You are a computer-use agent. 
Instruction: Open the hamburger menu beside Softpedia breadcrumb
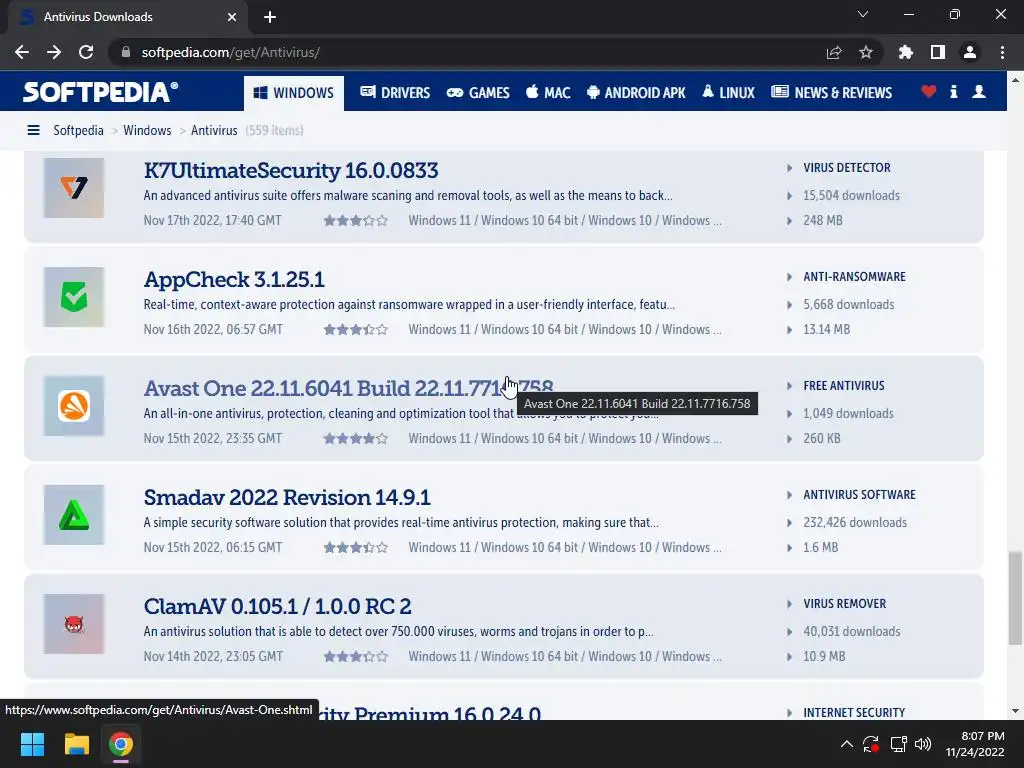(x=33, y=131)
